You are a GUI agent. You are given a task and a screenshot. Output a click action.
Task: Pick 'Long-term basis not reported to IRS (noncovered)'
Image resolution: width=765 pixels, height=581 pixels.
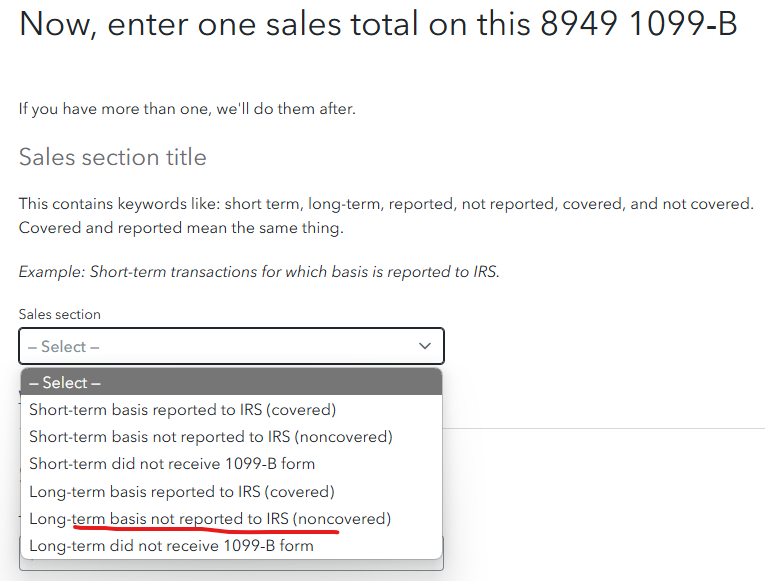click(231, 519)
